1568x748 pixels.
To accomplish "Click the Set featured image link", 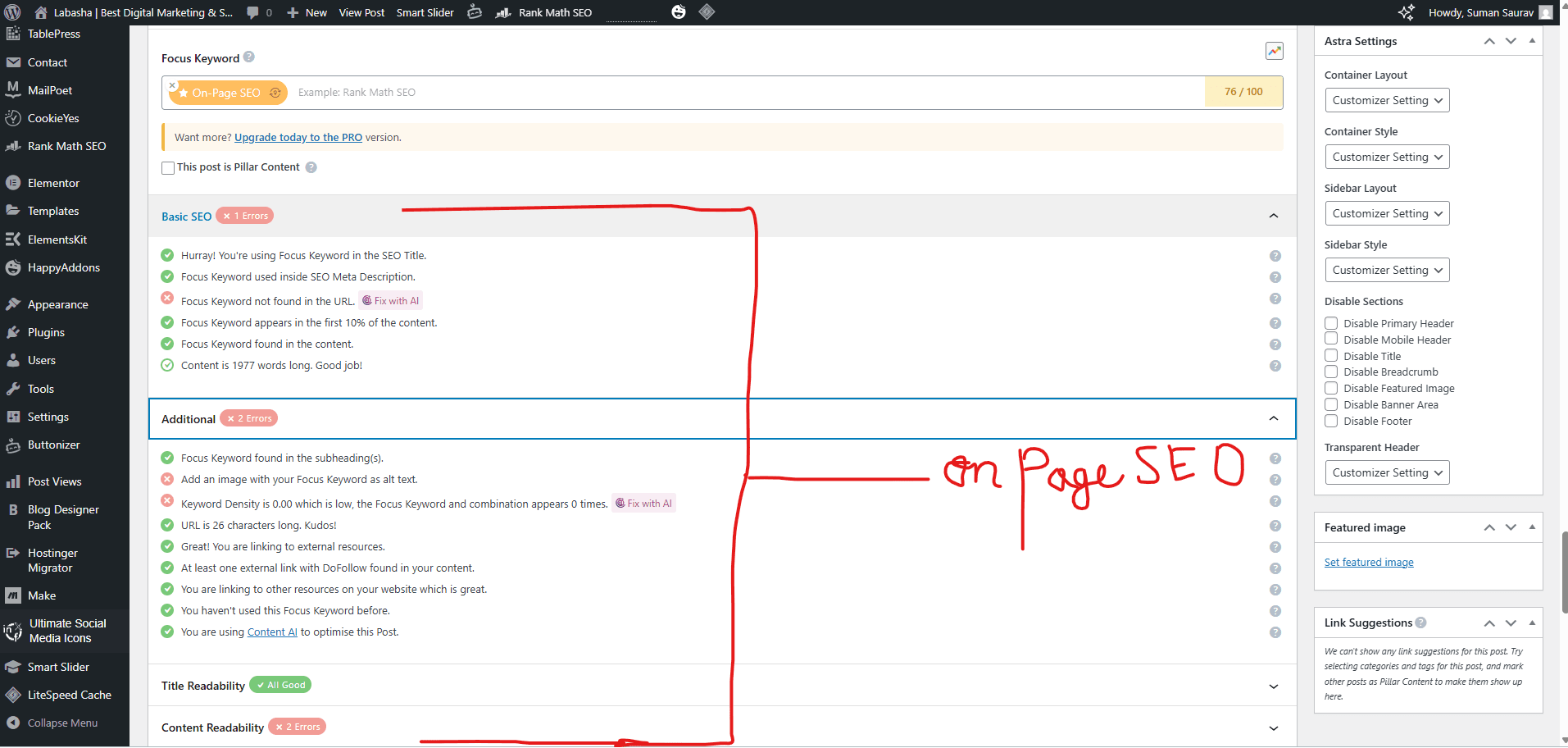I will click(1368, 562).
